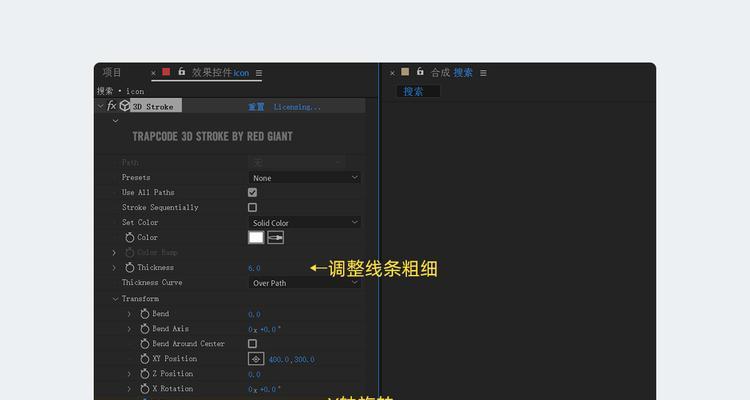Expand the X Rotation property
Viewport: 750px width, 400px height.
pos(129,389)
